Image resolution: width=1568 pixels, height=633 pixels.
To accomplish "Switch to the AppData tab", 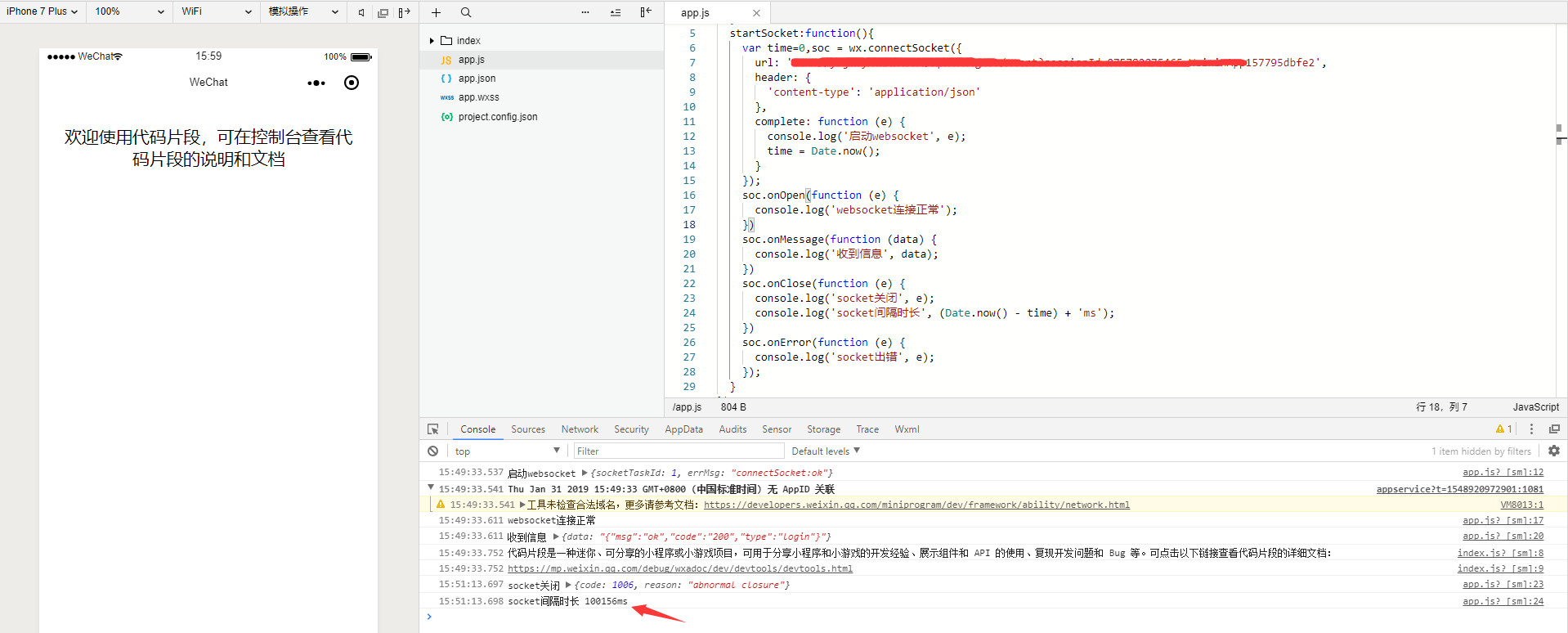I will [x=683, y=429].
